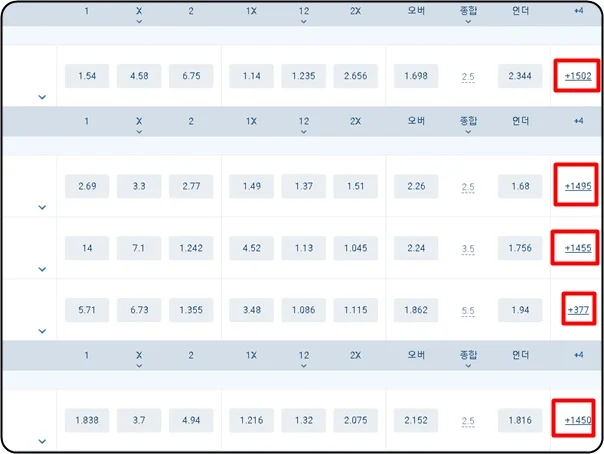Expand the row with odds 2.69
This screenshot has width=604, height=454.
(x=42, y=207)
